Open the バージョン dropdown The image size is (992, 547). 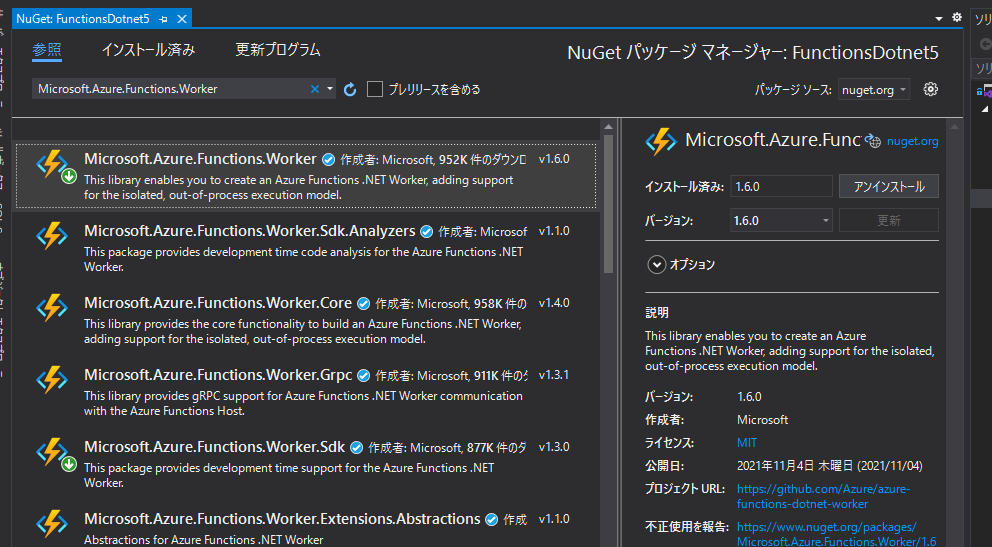coord(781,221)
